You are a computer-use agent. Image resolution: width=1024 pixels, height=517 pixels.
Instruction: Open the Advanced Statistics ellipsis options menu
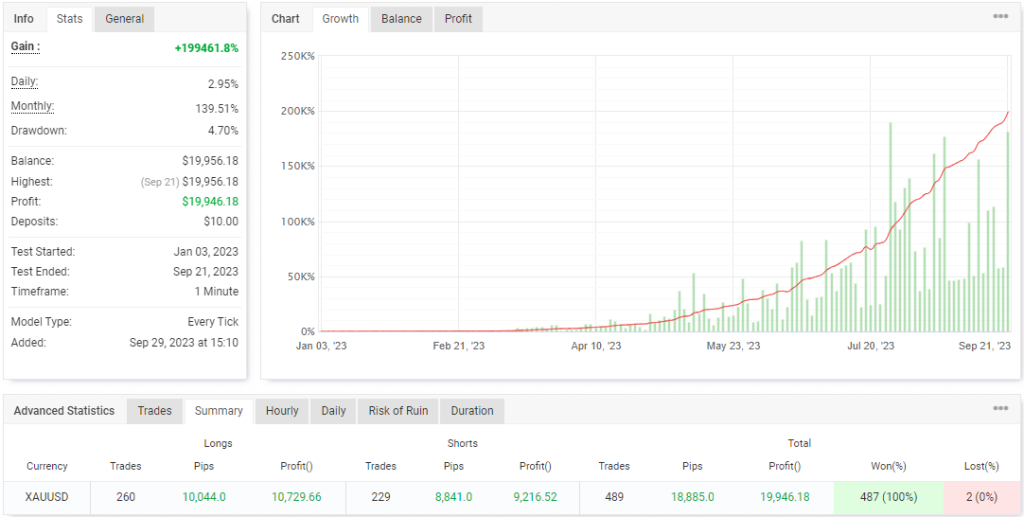[x=1000, y=409]
